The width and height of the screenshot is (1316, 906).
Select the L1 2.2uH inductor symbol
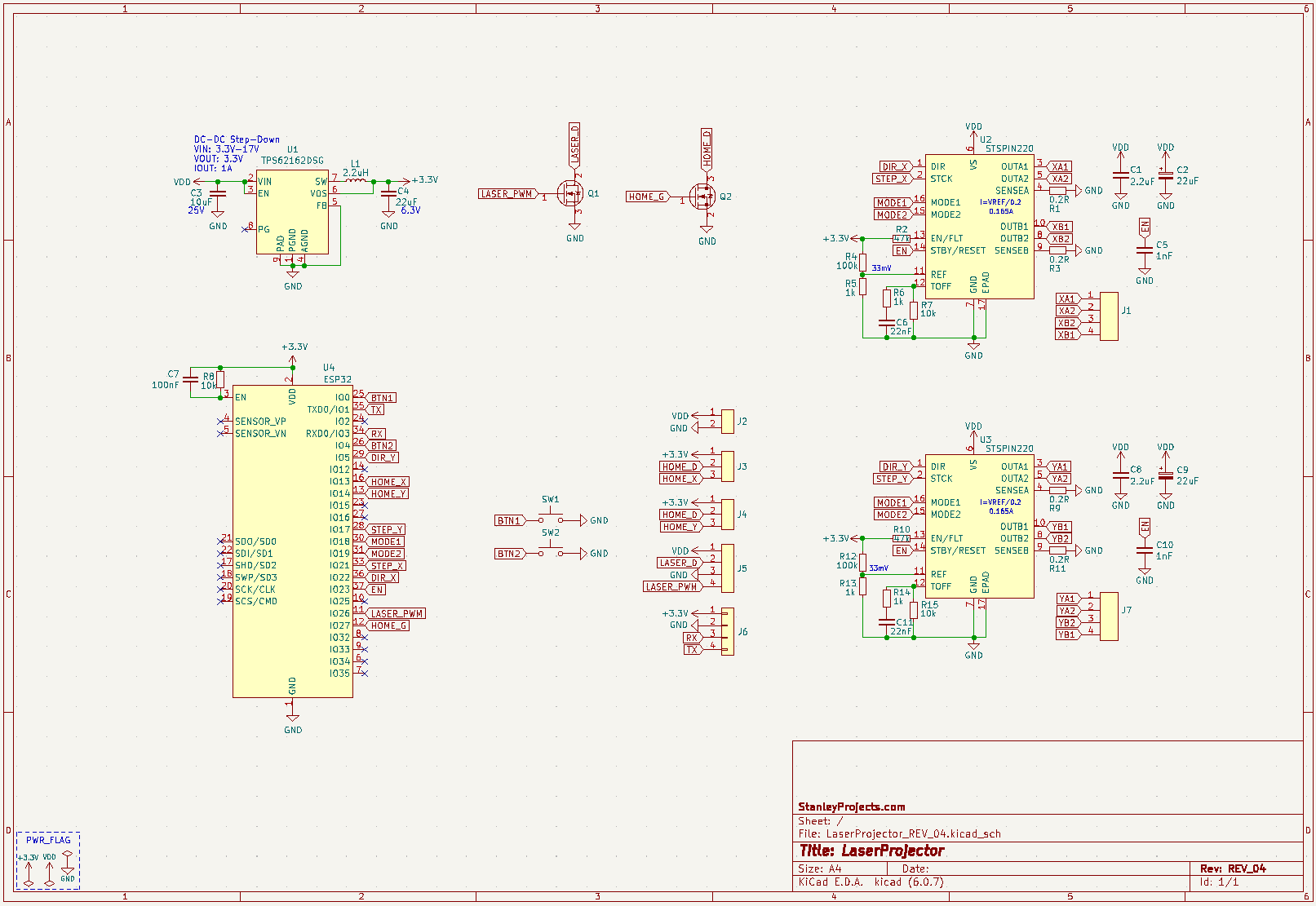tap(355, 181)
